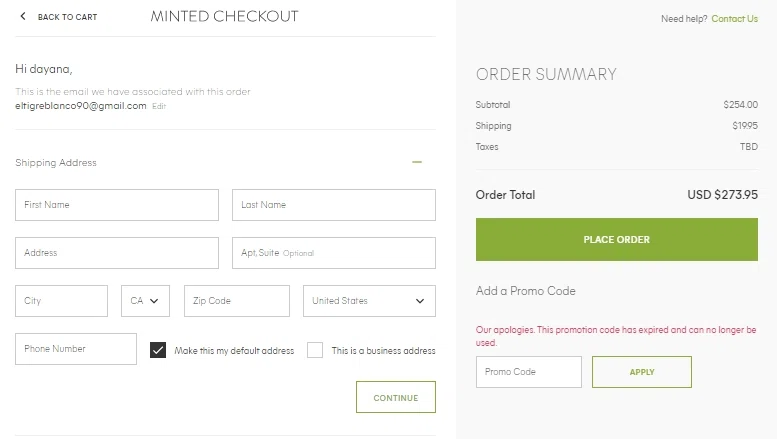Viewport: 777px width, 439px height.
Task: Click the Shipping Address section header
Action: pyautogui.click(x=56, y=163)
